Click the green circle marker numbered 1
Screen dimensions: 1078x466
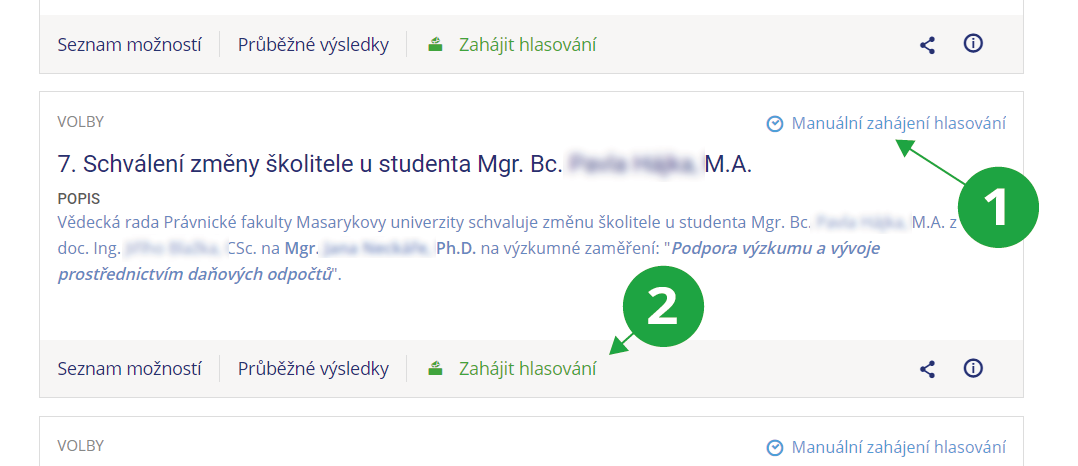click(998, 209)
